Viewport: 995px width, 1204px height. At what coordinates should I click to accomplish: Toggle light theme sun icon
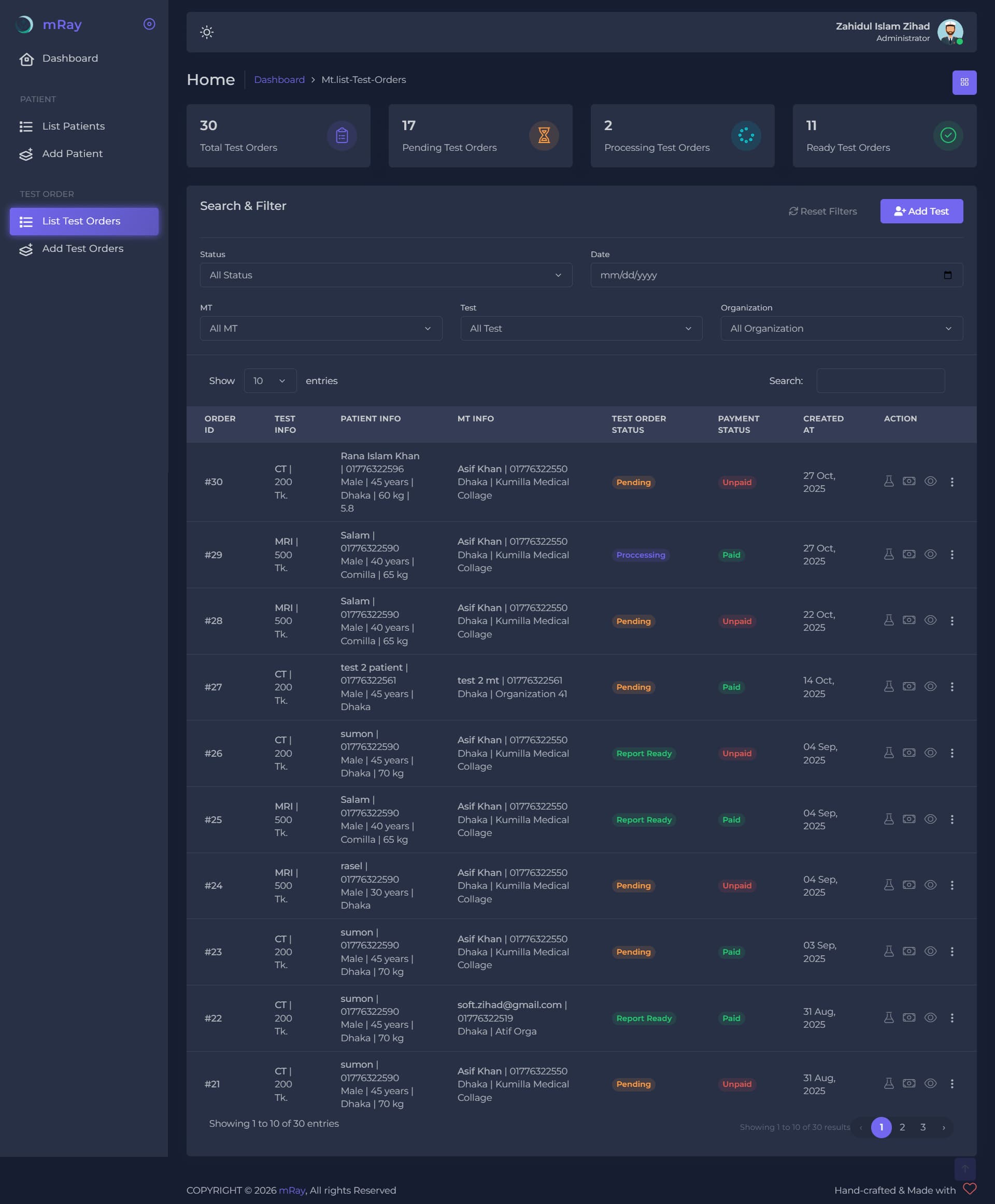click(207, 32)
